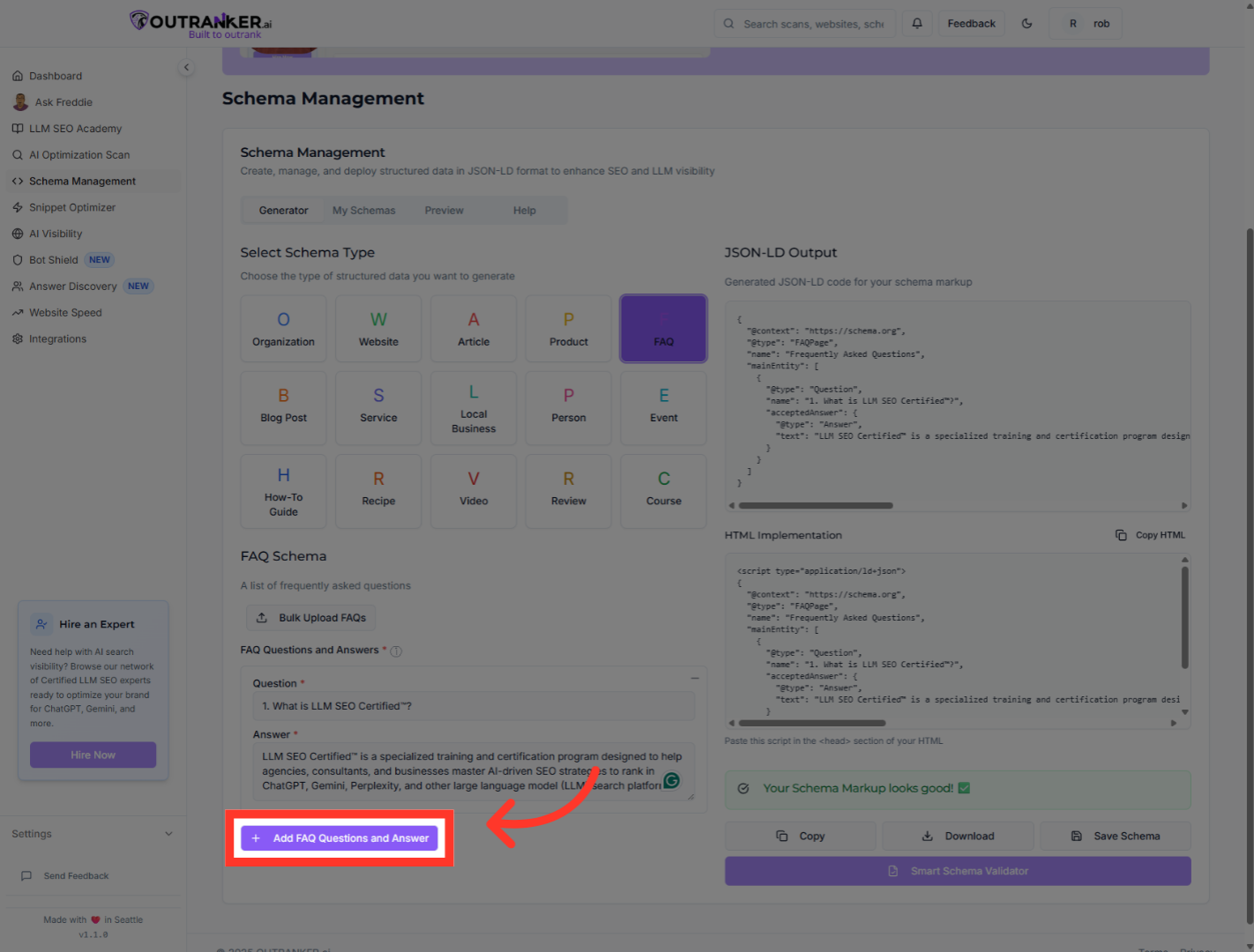Open the notifications bell
This screenshot has height=952, width=1254.
917,24
